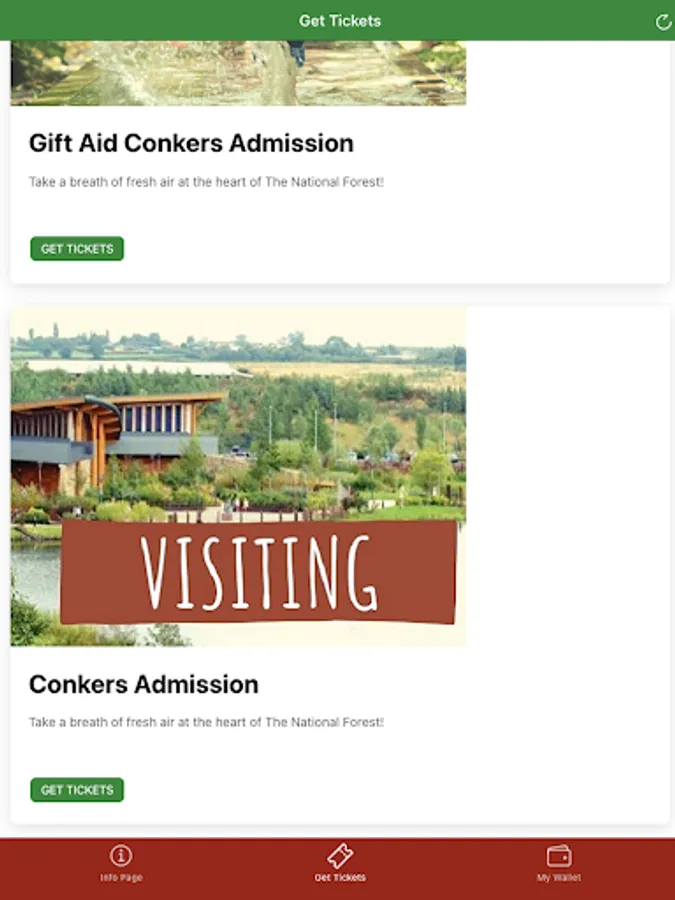Open the Info Page circle icon
675x900 pixels.
[121, 856]
